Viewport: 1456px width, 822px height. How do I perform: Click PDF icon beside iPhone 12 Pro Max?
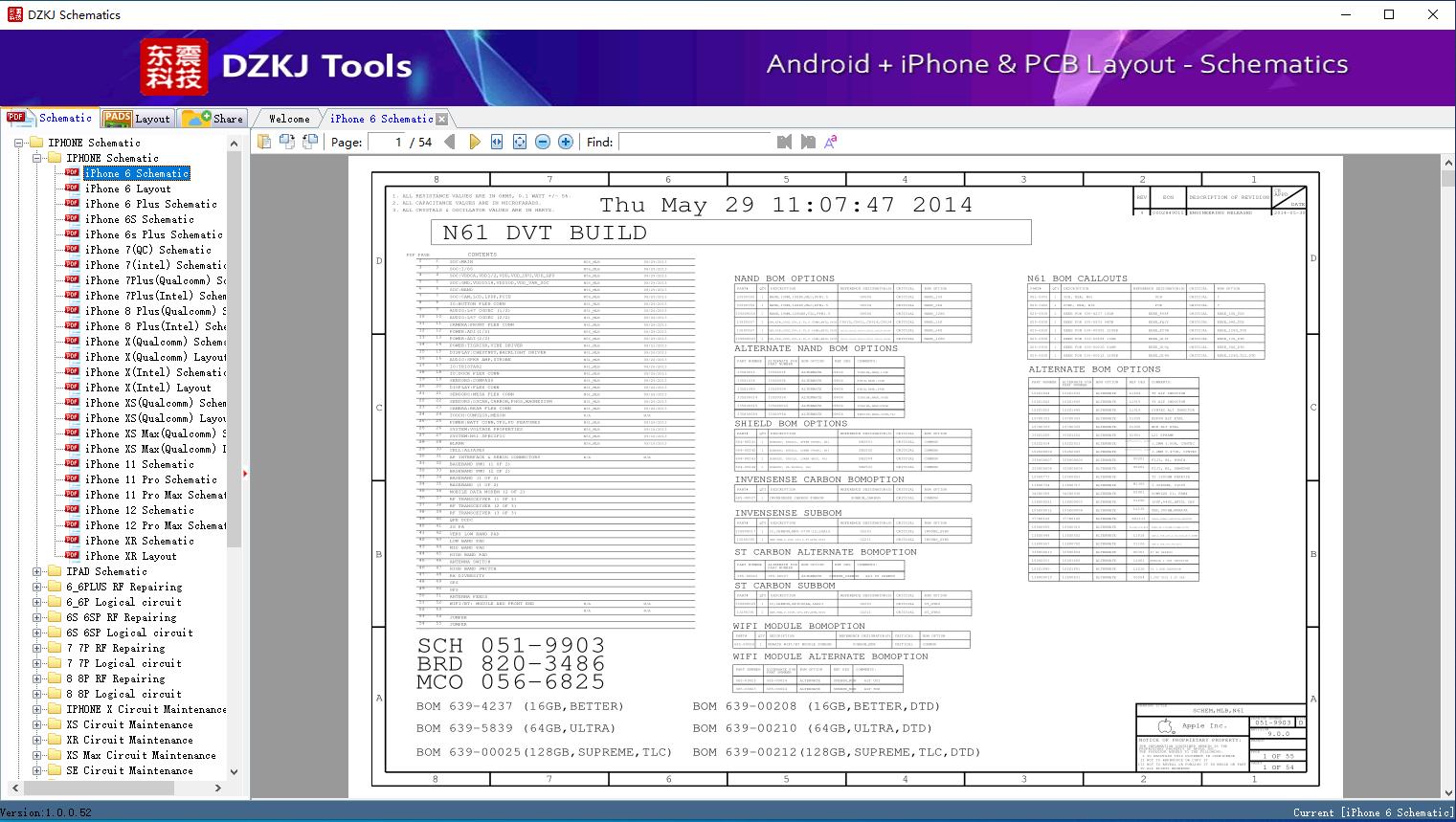[72, 525]
